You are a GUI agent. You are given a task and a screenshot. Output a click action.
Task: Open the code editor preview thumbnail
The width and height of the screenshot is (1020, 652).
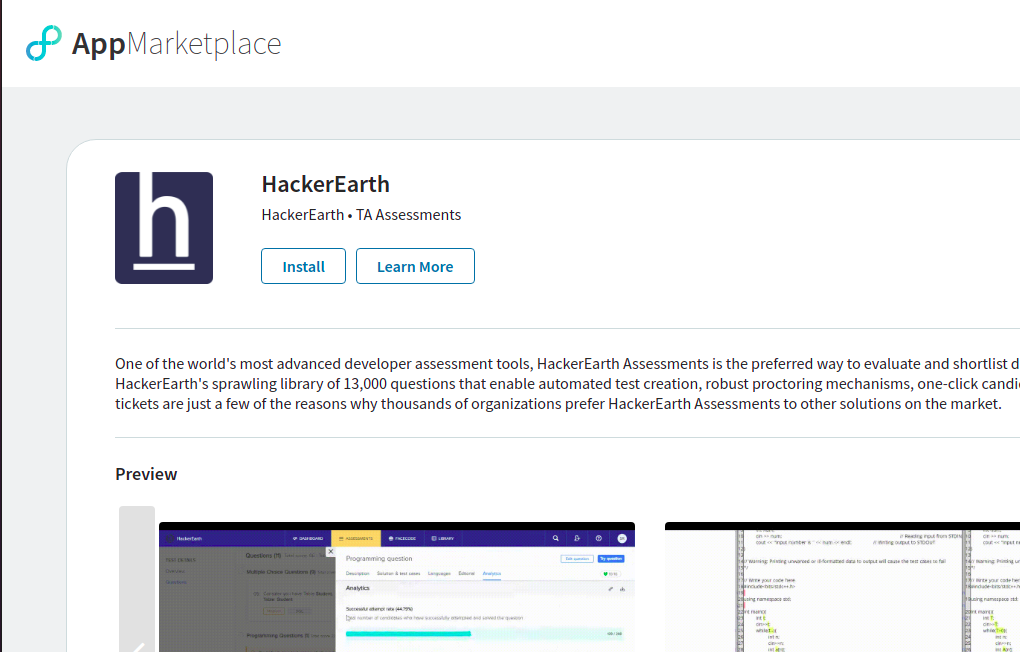click(842, 587)
